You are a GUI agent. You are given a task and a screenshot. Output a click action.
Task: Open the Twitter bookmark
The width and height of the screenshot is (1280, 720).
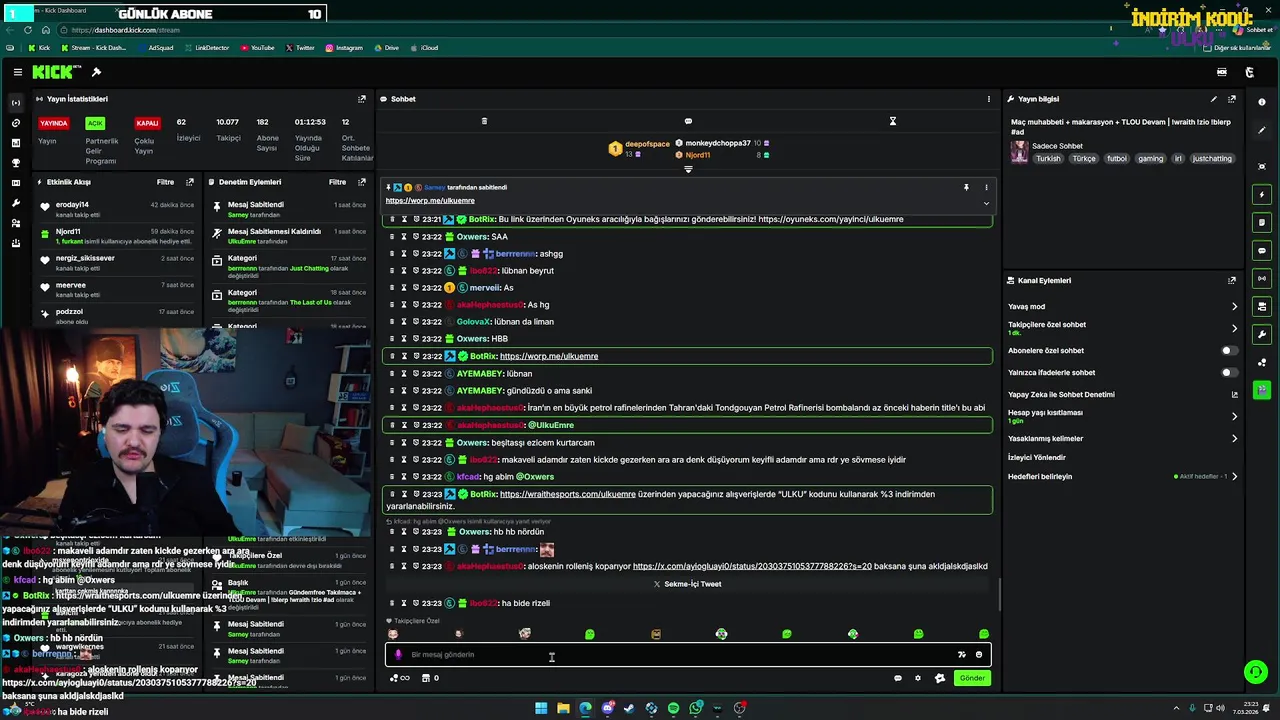300,47
